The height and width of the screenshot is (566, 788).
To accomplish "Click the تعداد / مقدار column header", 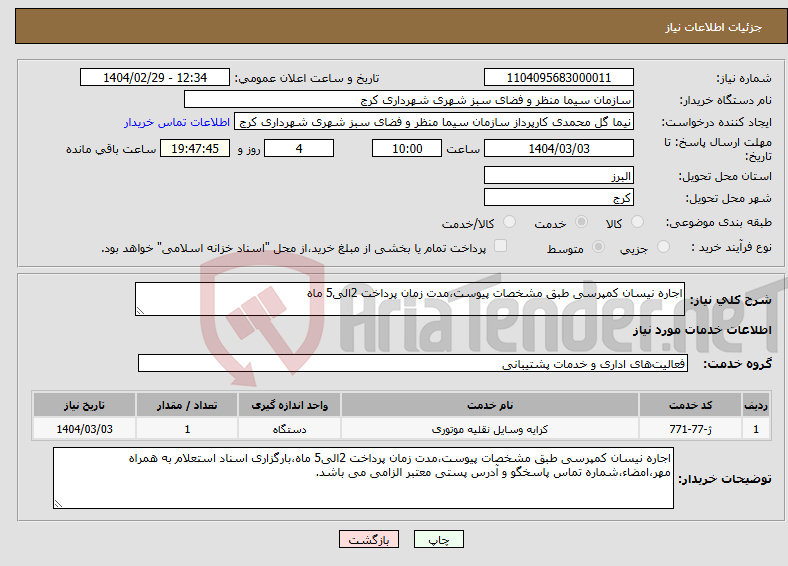I will [187, 405].
